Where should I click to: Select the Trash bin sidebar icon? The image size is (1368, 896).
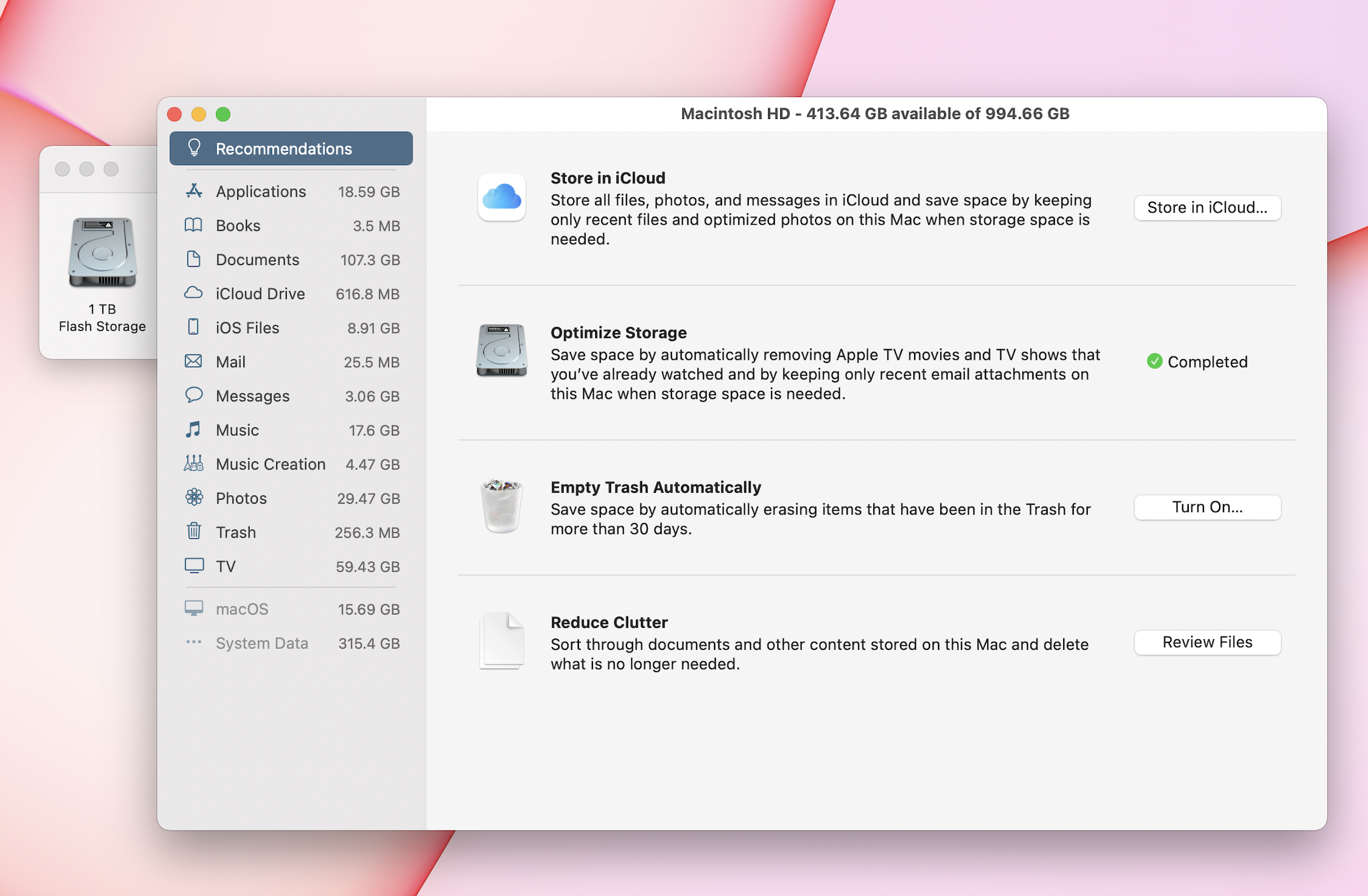click(193, 532)
